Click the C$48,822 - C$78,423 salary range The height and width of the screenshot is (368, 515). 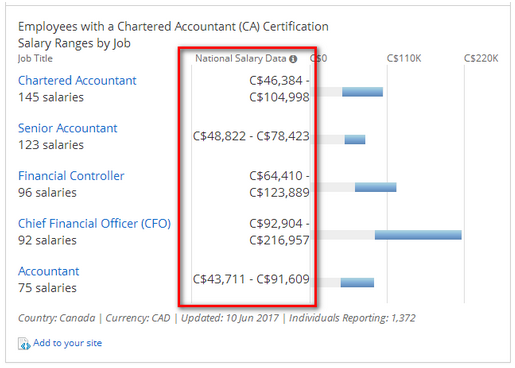click(x=251, y=136)
